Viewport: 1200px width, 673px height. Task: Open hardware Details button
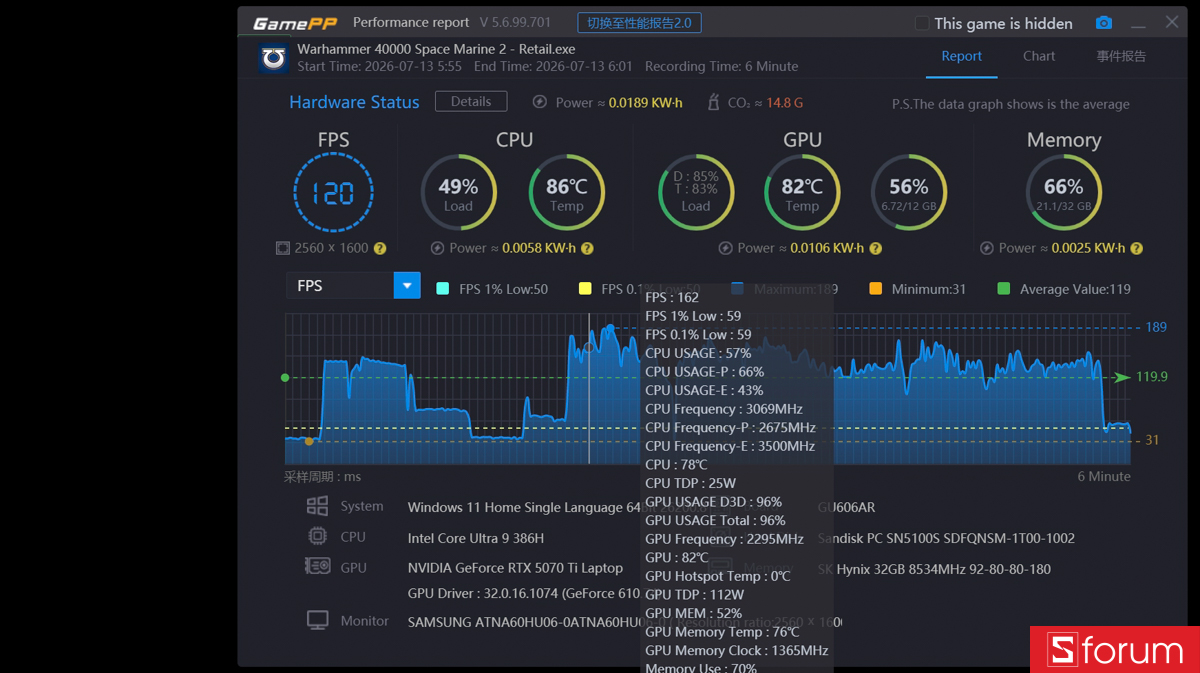[471, 101]
